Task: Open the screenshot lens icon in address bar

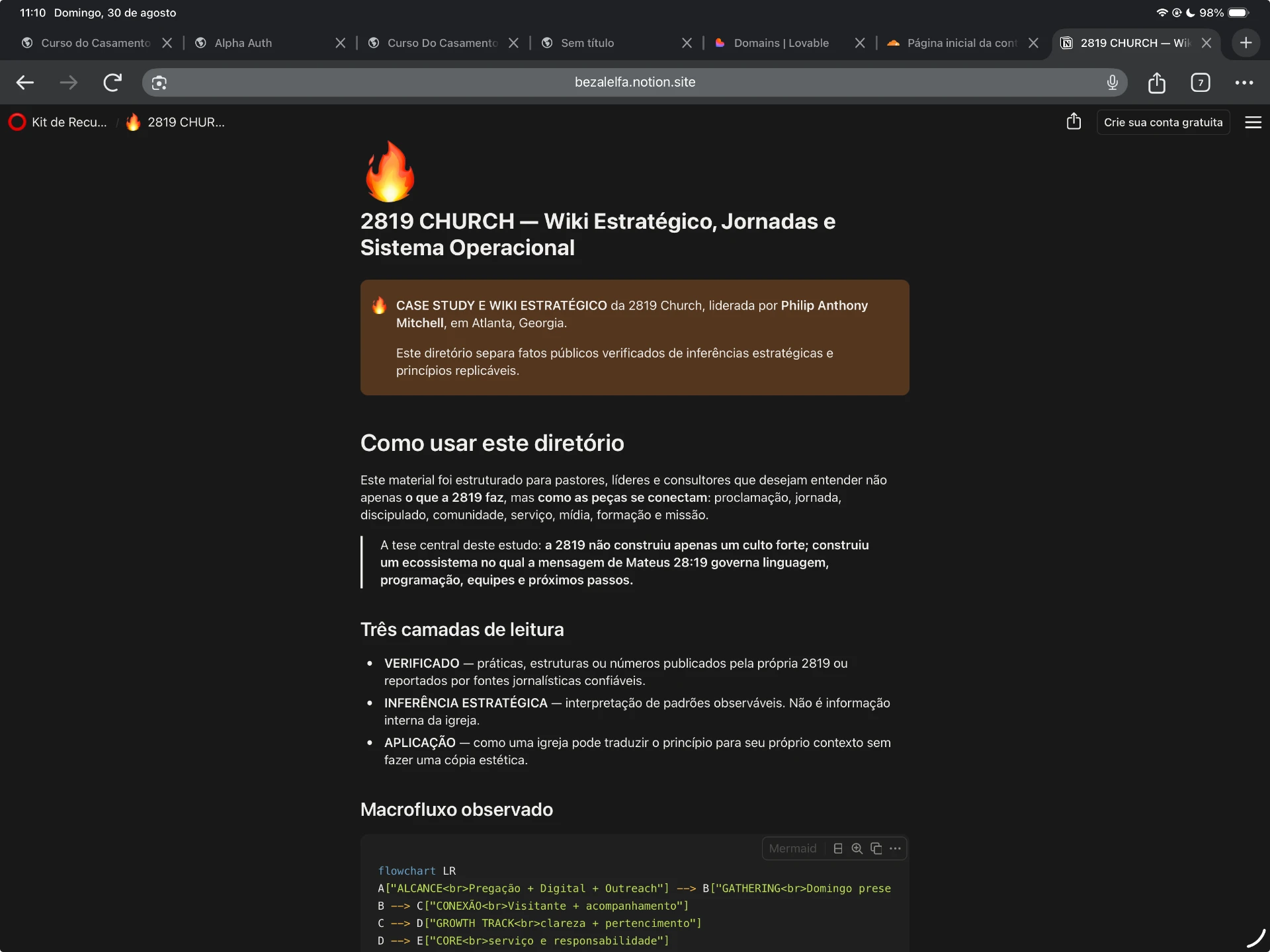Action: coord(159,83)
